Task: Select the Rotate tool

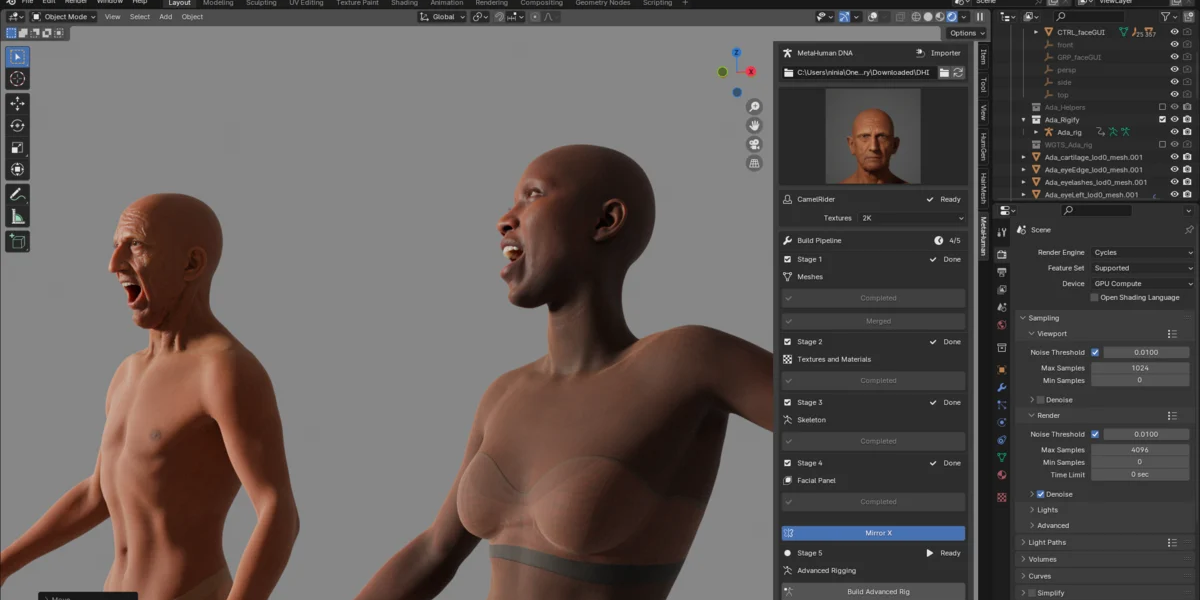Action: click(x=17, y=125)
